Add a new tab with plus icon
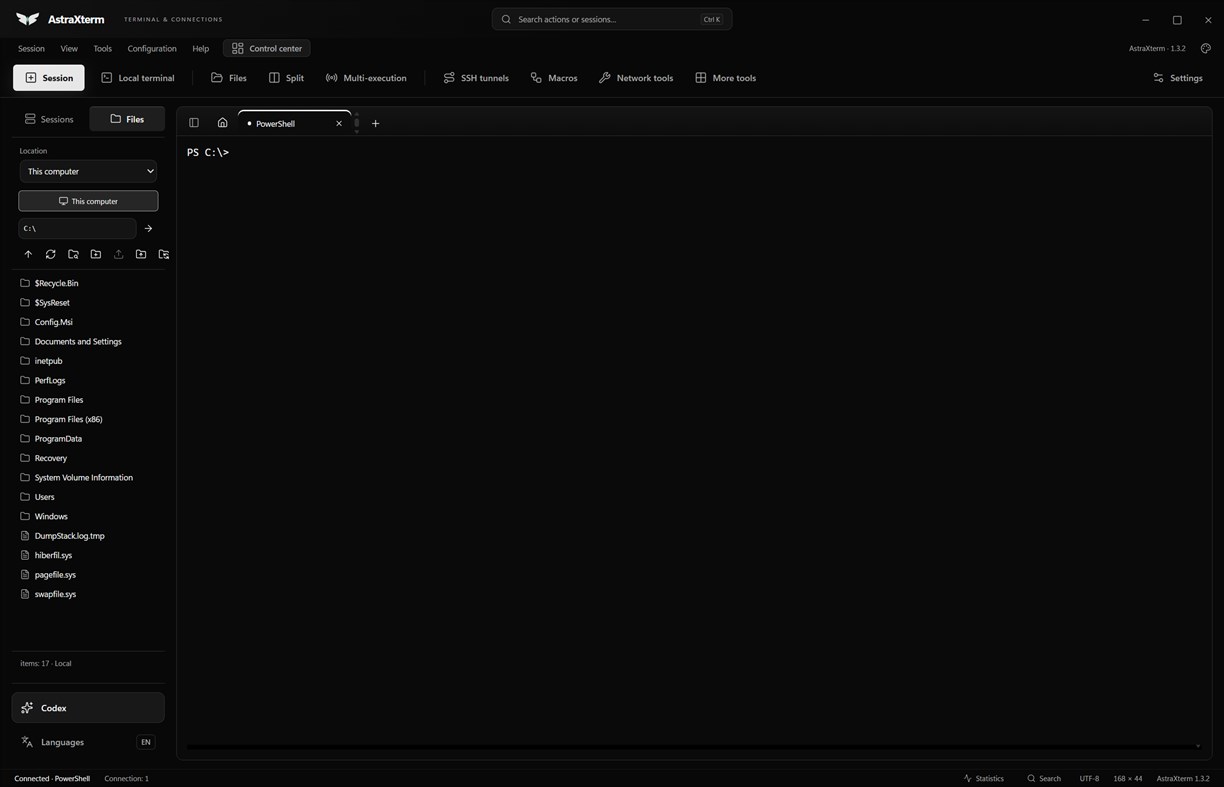 pyautogui.click(x=376, y=123)
